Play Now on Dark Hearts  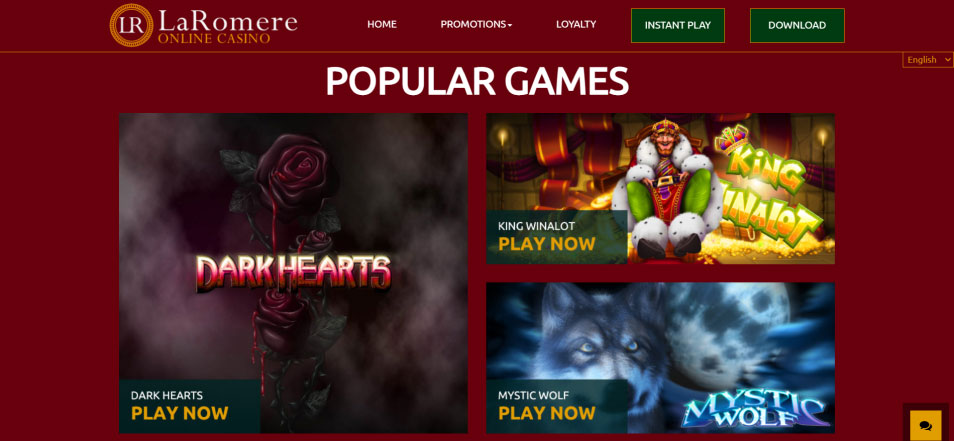[179, 413]
